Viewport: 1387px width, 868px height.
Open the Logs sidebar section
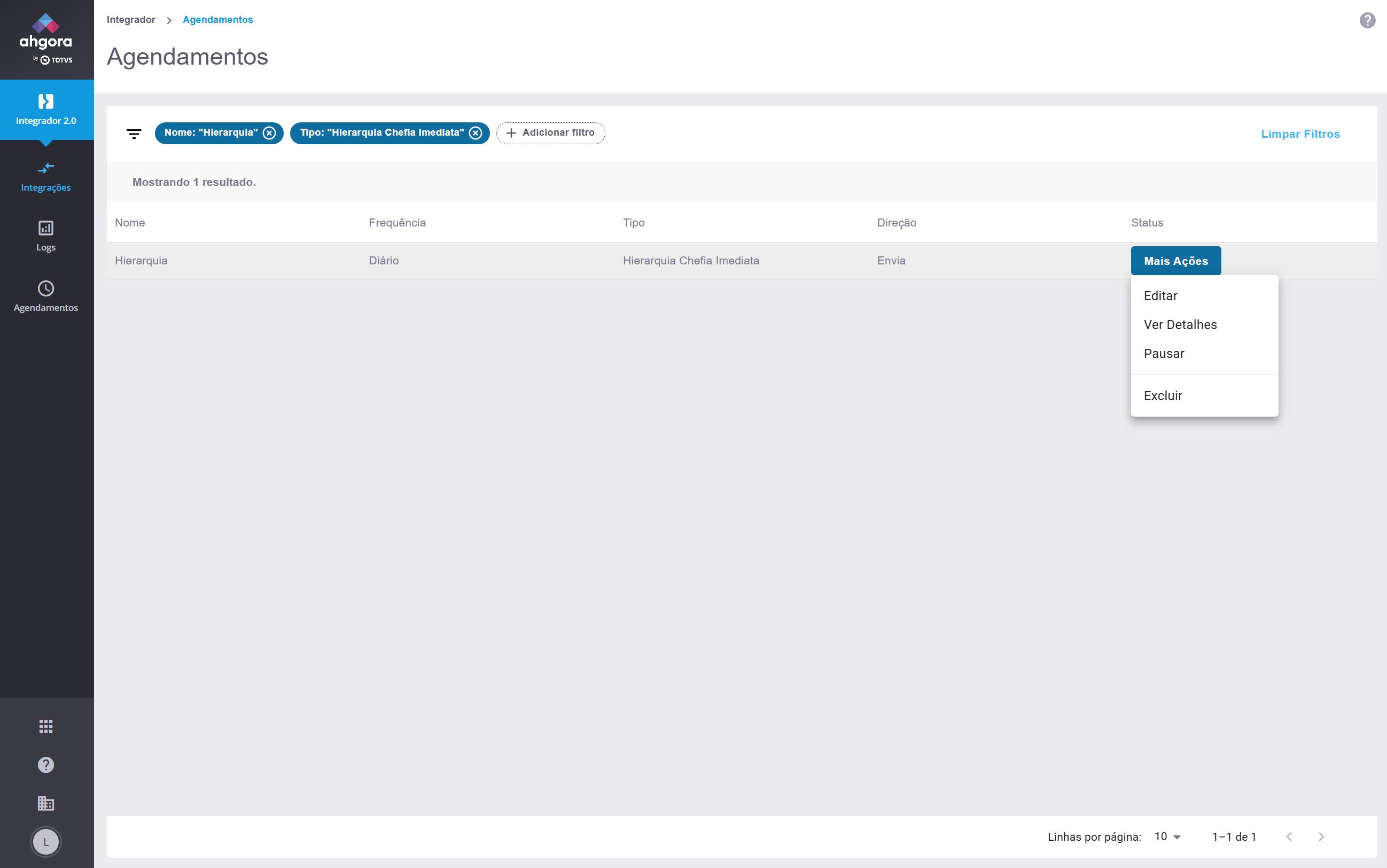(x=46, y=236)
